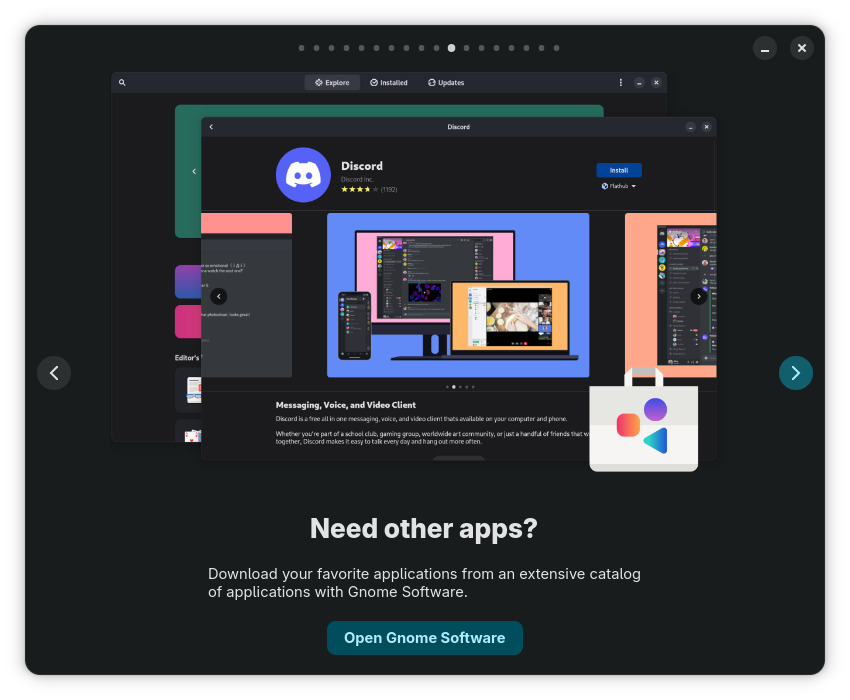Click the search magnifier in Software window
The height and width of the screenshot is (700, 850).
pos(122,83)
